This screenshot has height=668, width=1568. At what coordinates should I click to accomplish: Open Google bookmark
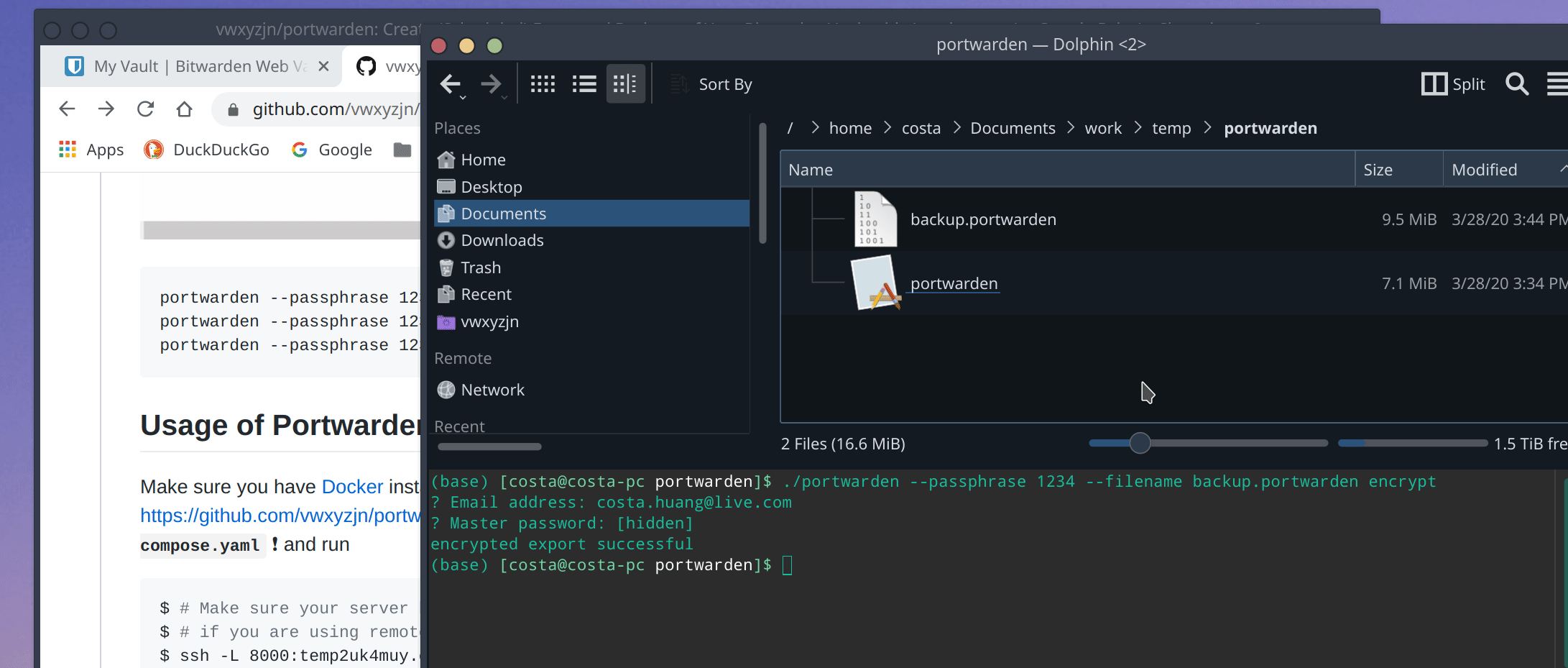[332, 150]
